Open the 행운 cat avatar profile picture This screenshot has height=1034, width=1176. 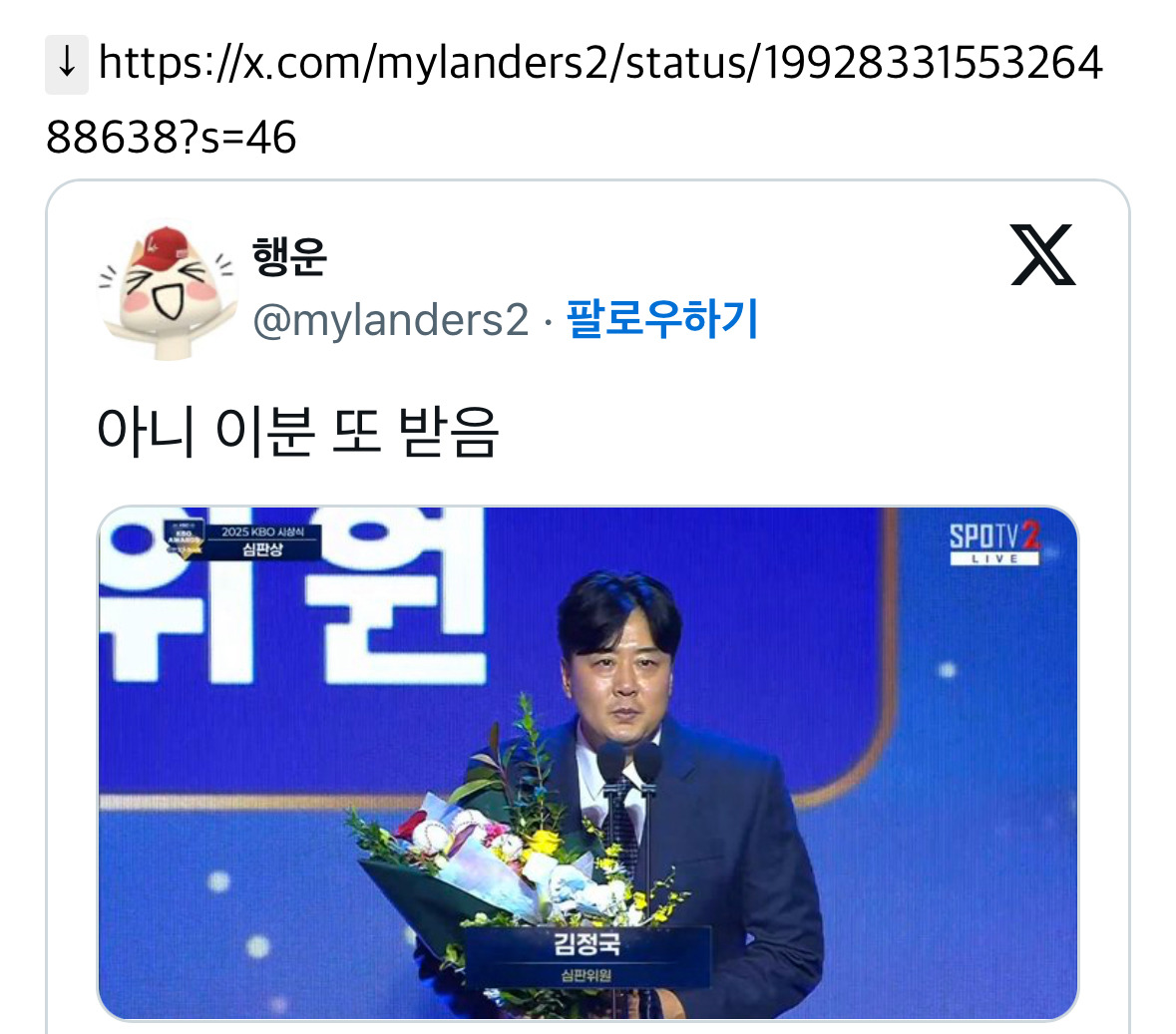(x=168, y=292)
